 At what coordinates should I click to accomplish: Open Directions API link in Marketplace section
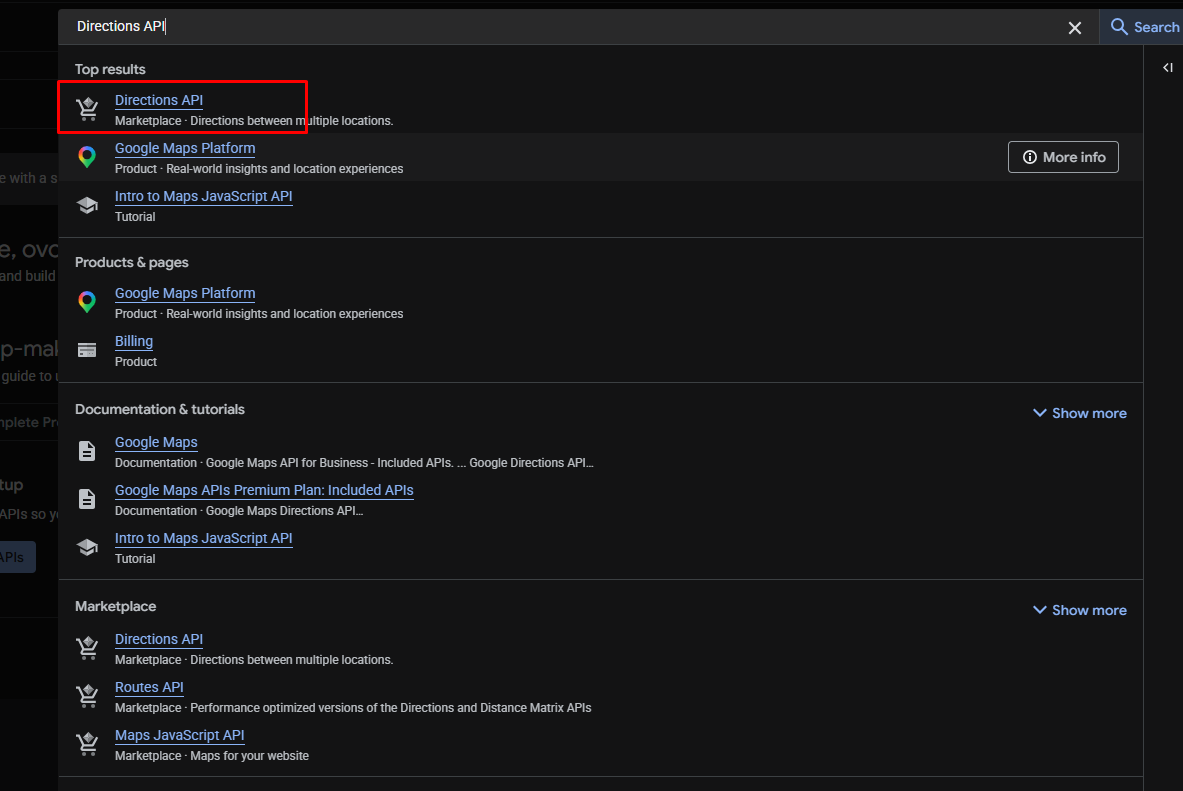[x=158, y=639]
